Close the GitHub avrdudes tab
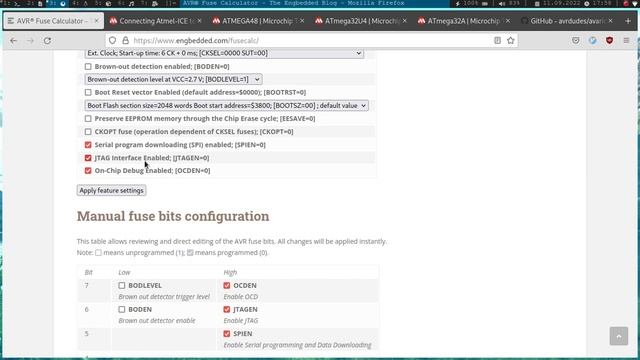 click(x=610, y=21)
